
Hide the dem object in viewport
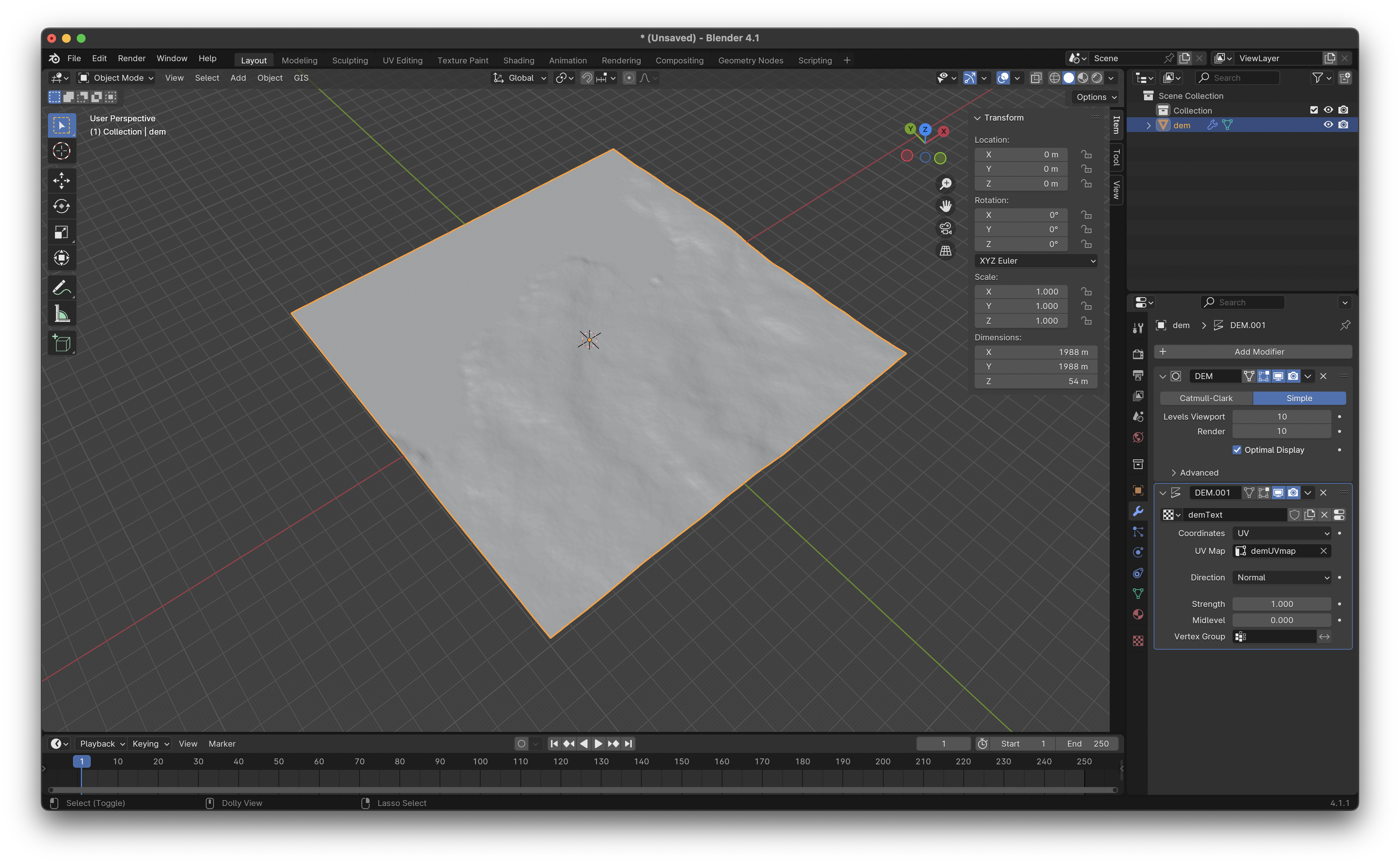click(x=1328, y=125)
